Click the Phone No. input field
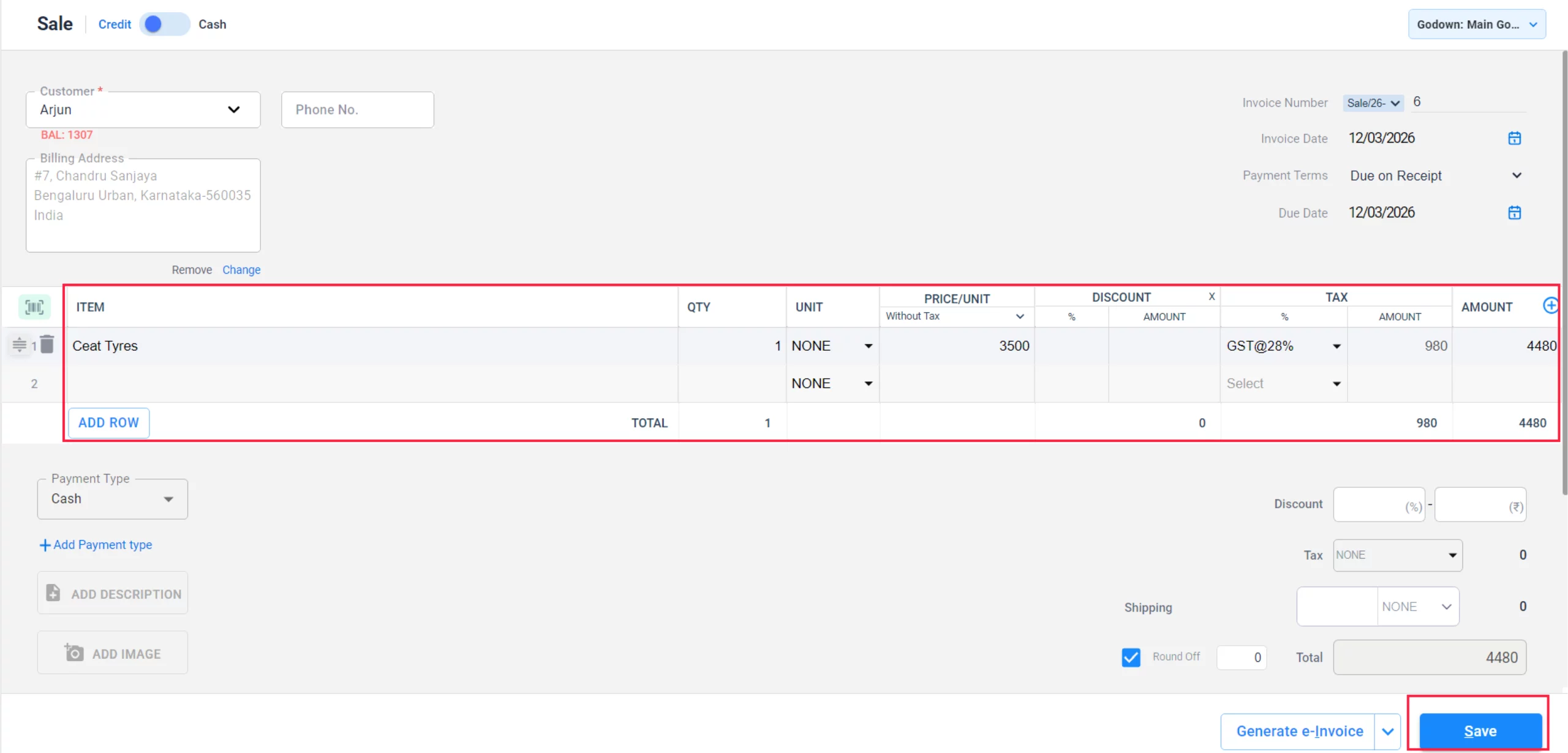The height and width of the screenshot is (753, 1568). (x=357, y=110)
